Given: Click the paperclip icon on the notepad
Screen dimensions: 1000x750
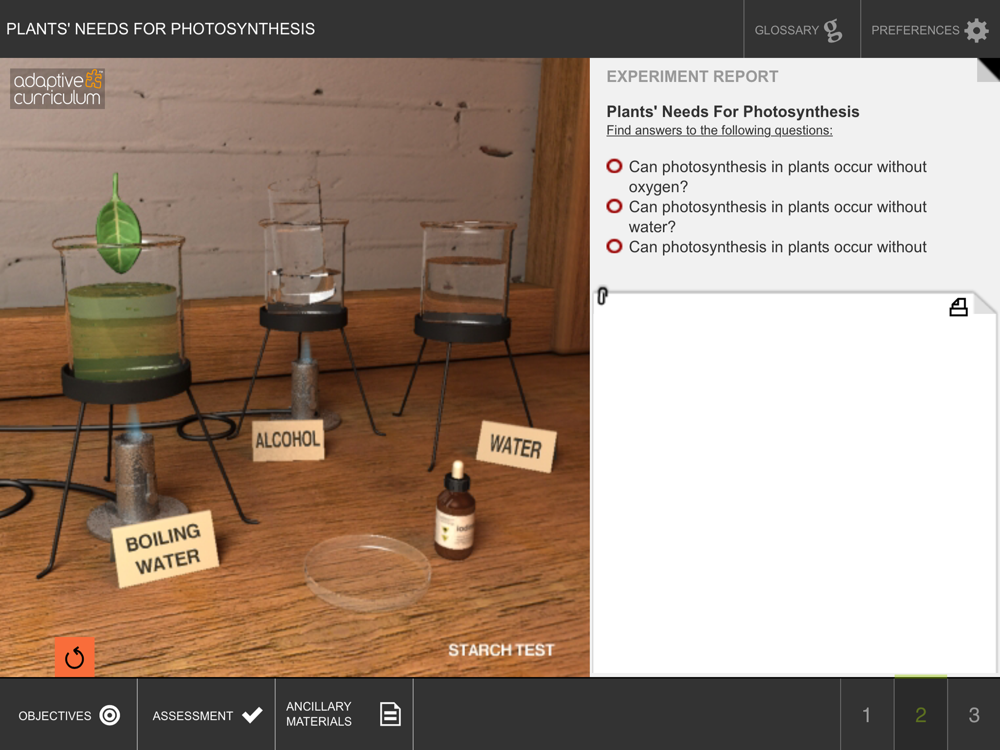Looking at the screenshot, I should [602, 296].
